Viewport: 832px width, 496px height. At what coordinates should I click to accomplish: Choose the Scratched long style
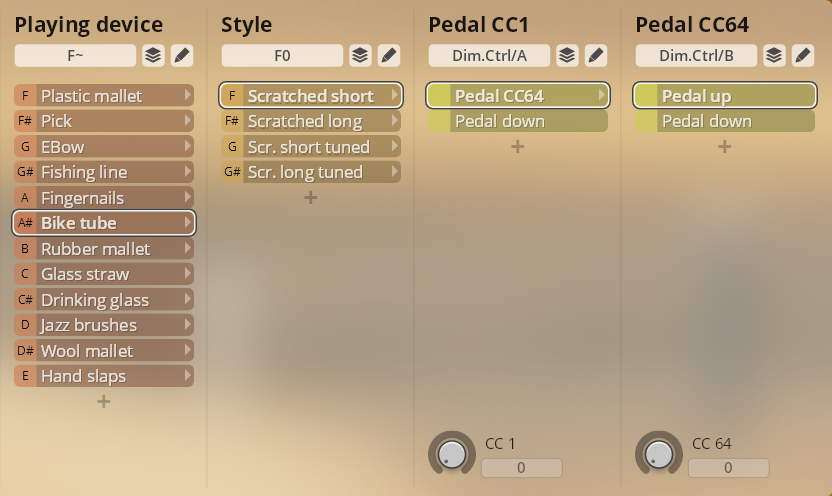(311, 121)
